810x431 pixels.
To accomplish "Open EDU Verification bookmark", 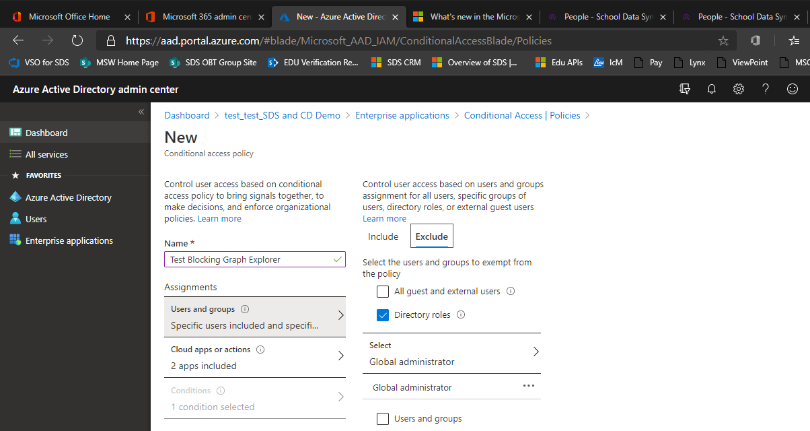I will [313, 62].
